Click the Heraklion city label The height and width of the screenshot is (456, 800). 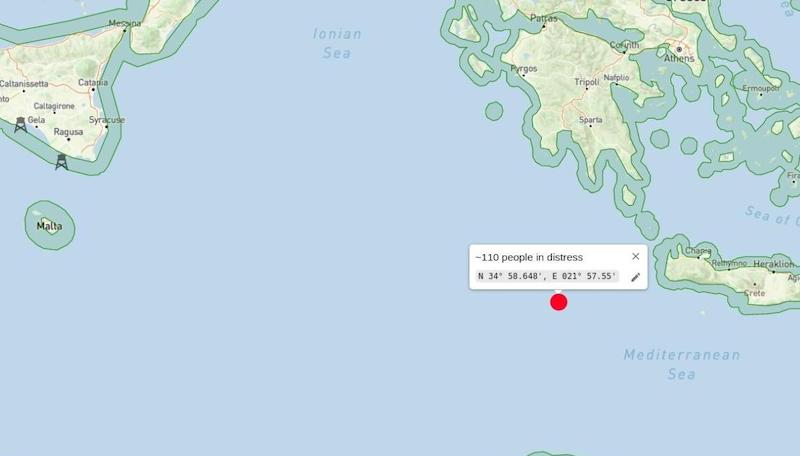tap(773, 264)
